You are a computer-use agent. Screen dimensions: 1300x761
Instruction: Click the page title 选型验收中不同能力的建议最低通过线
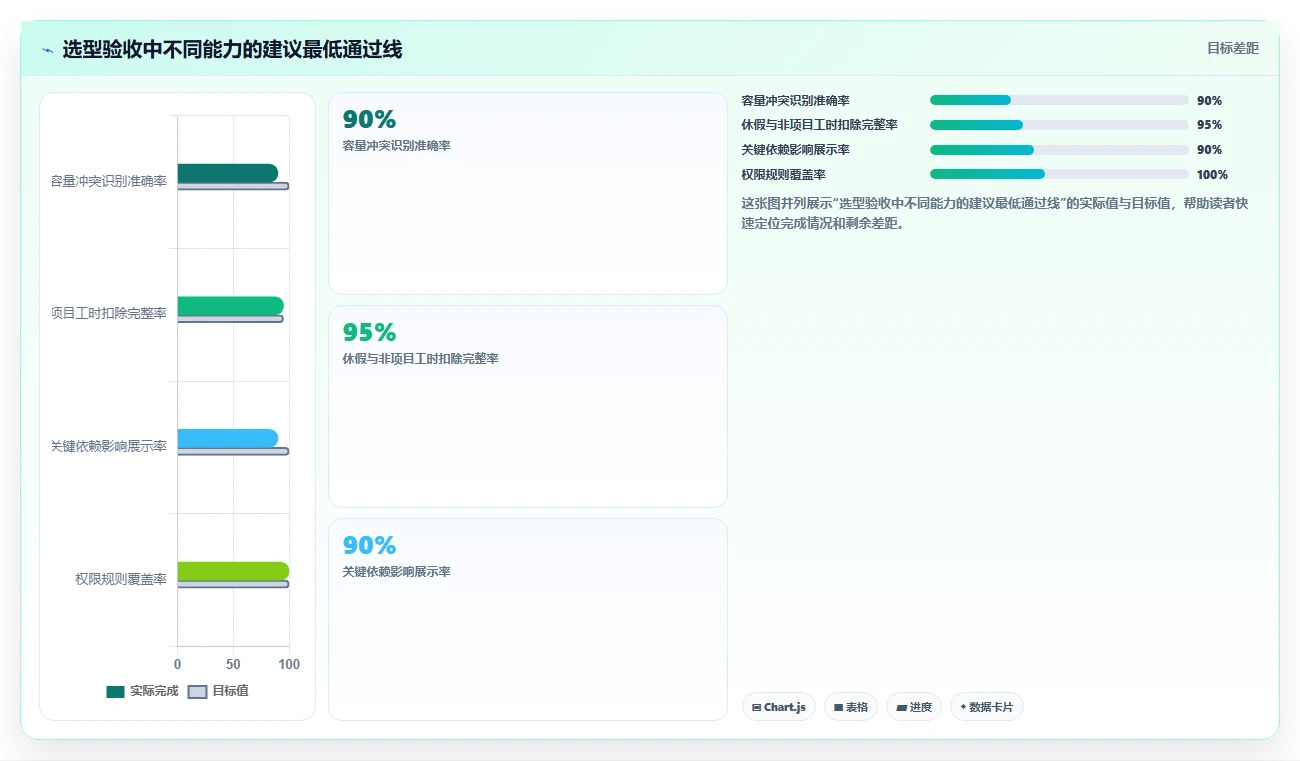tap(232, 49)
